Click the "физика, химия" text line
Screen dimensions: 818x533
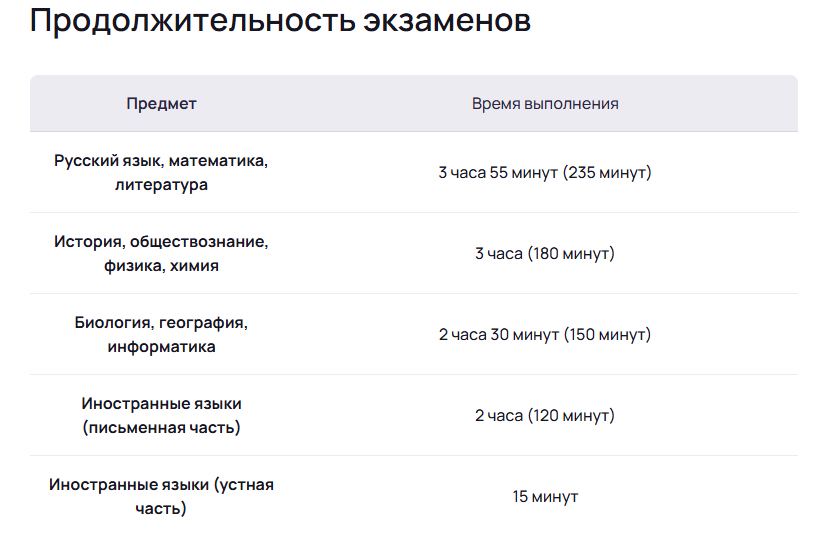tap(161, 266)
